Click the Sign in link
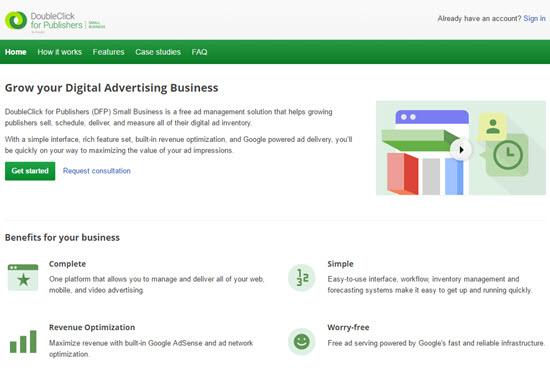Viewport: 550px width, 371px height. click(534, 18)
